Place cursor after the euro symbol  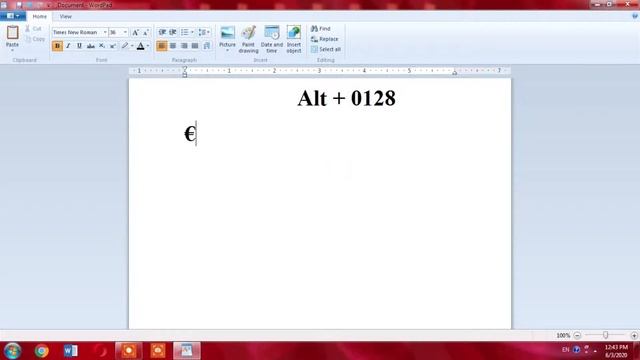pos(196,133)
